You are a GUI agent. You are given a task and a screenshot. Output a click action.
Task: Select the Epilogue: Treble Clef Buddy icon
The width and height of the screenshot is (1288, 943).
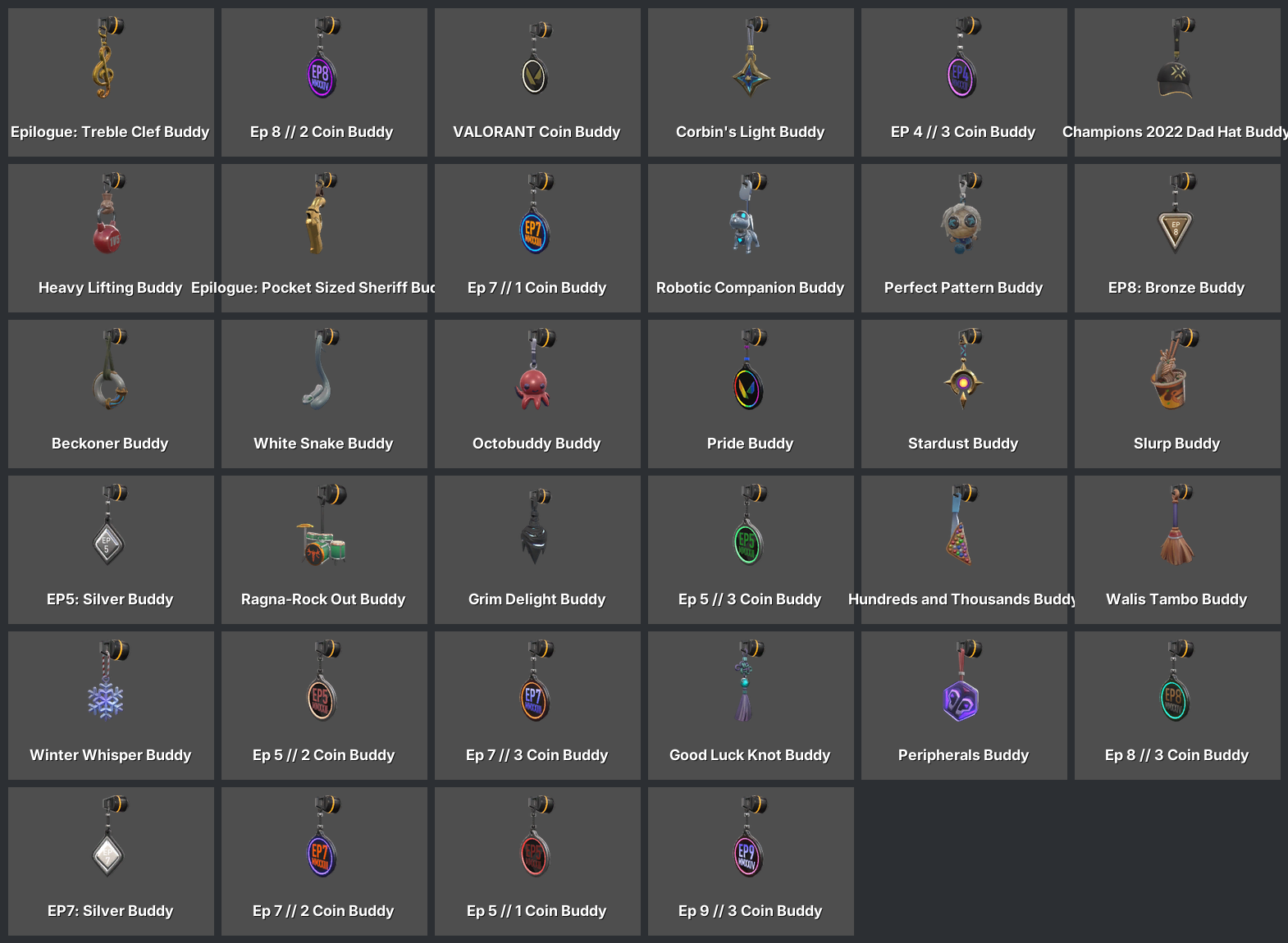tap(105, 57)
